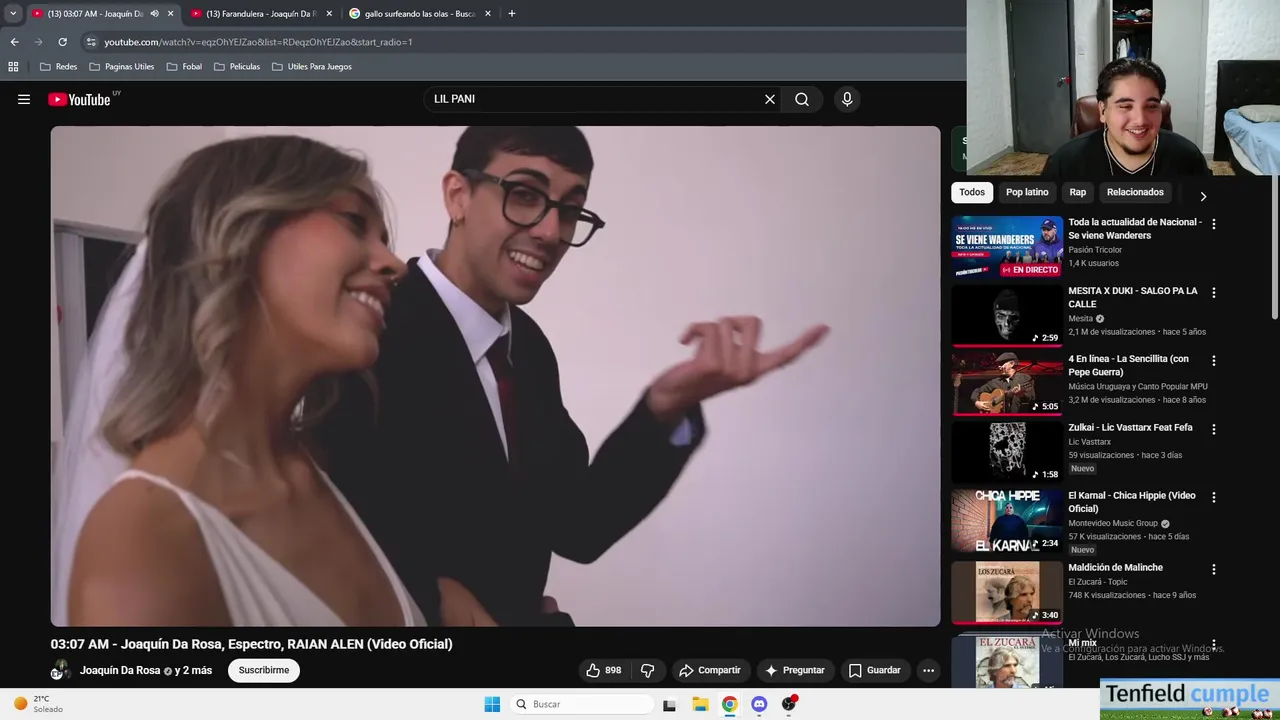Open the Utiles Para Juegos bookmarks folder
This screenshot has height=720, width=1280.
(x=311, y=67)
